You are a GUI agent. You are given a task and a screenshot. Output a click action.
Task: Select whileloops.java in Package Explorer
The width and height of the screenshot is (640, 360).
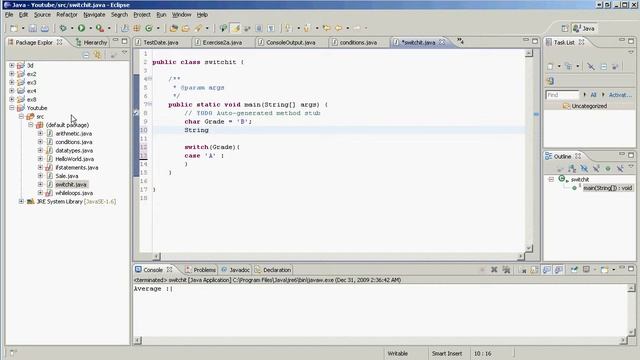point(74,193)
